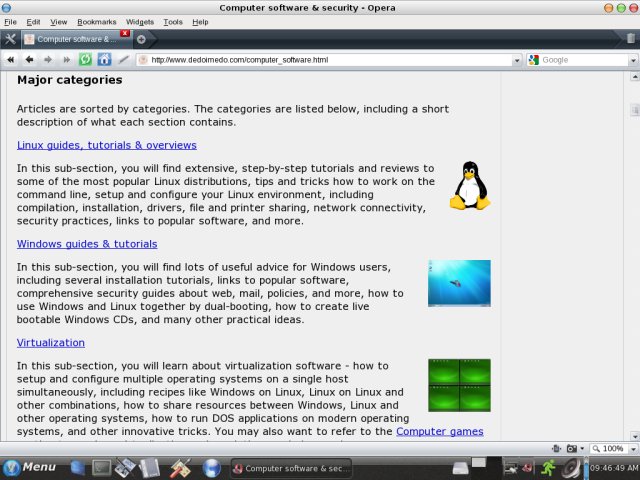Reload the current page

pos(85,60)
